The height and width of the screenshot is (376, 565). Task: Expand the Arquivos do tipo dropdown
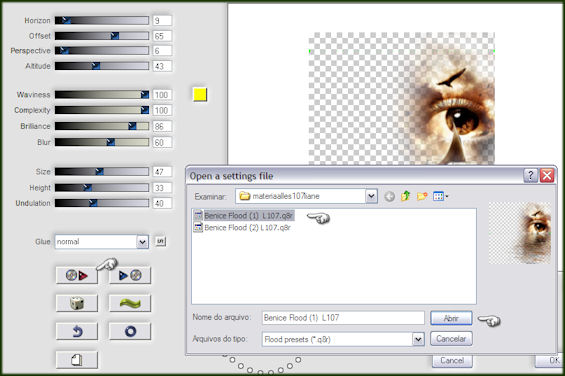(x=418, y=339)
